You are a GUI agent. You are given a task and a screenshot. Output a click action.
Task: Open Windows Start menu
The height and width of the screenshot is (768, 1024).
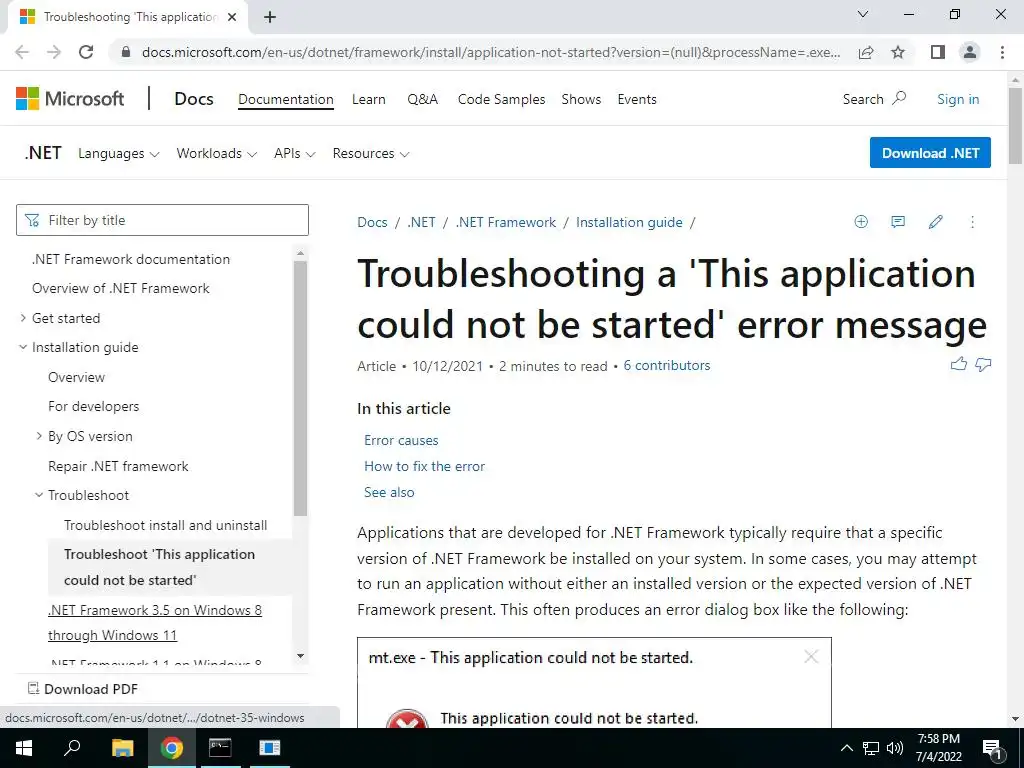coord(24,748)
